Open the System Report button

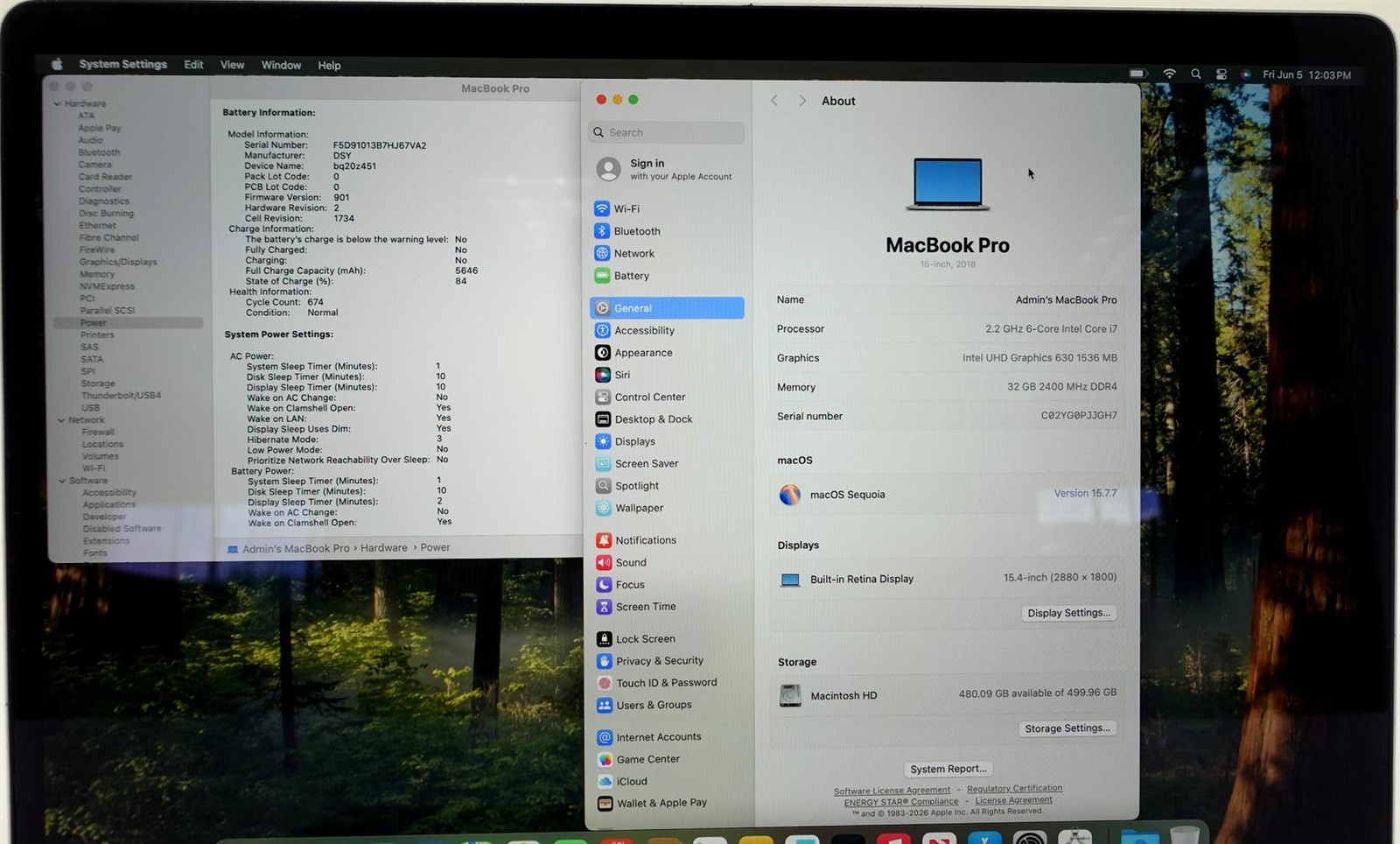[x=948, y=769]
